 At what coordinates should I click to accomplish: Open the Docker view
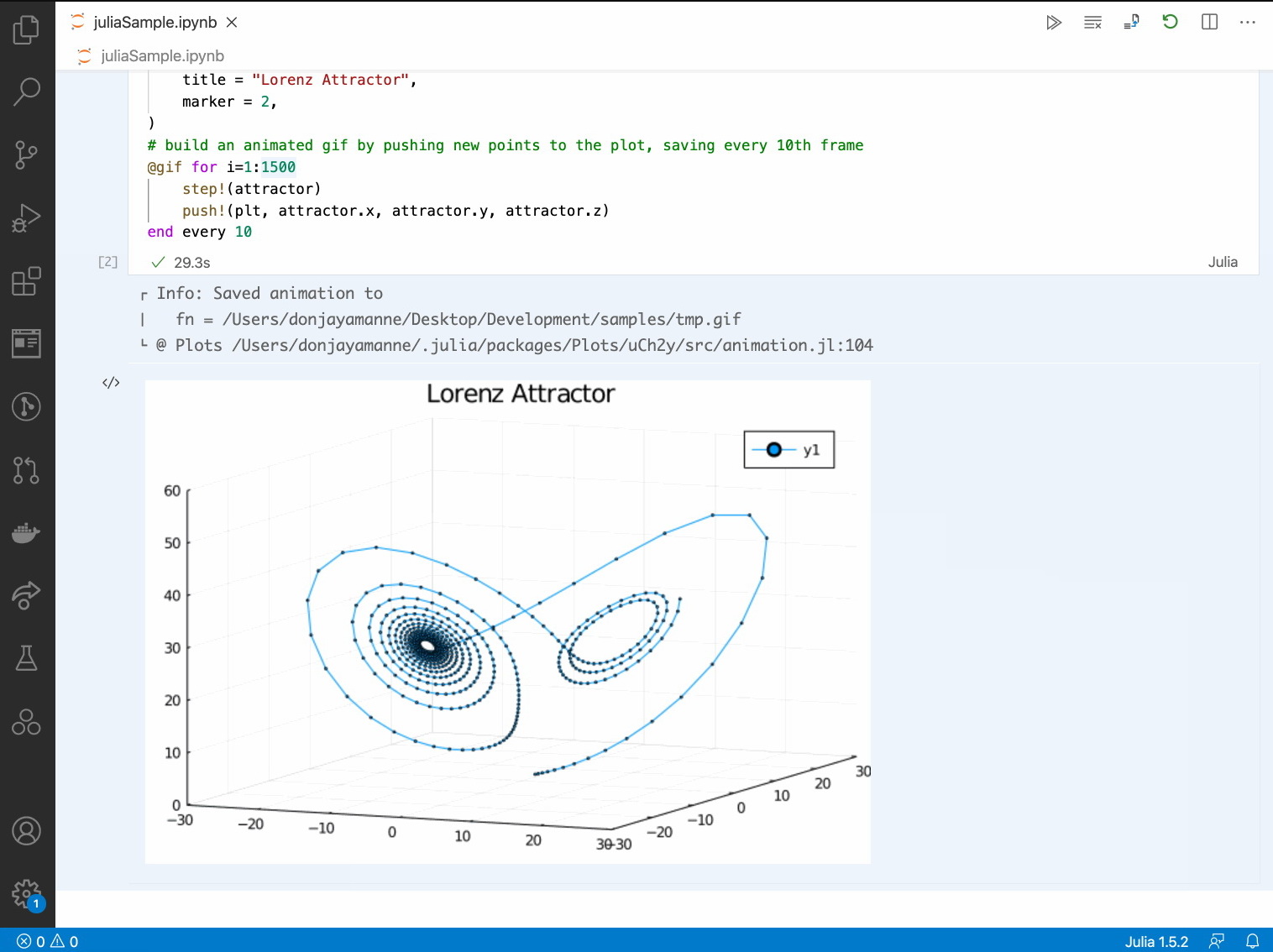(27, 533)
